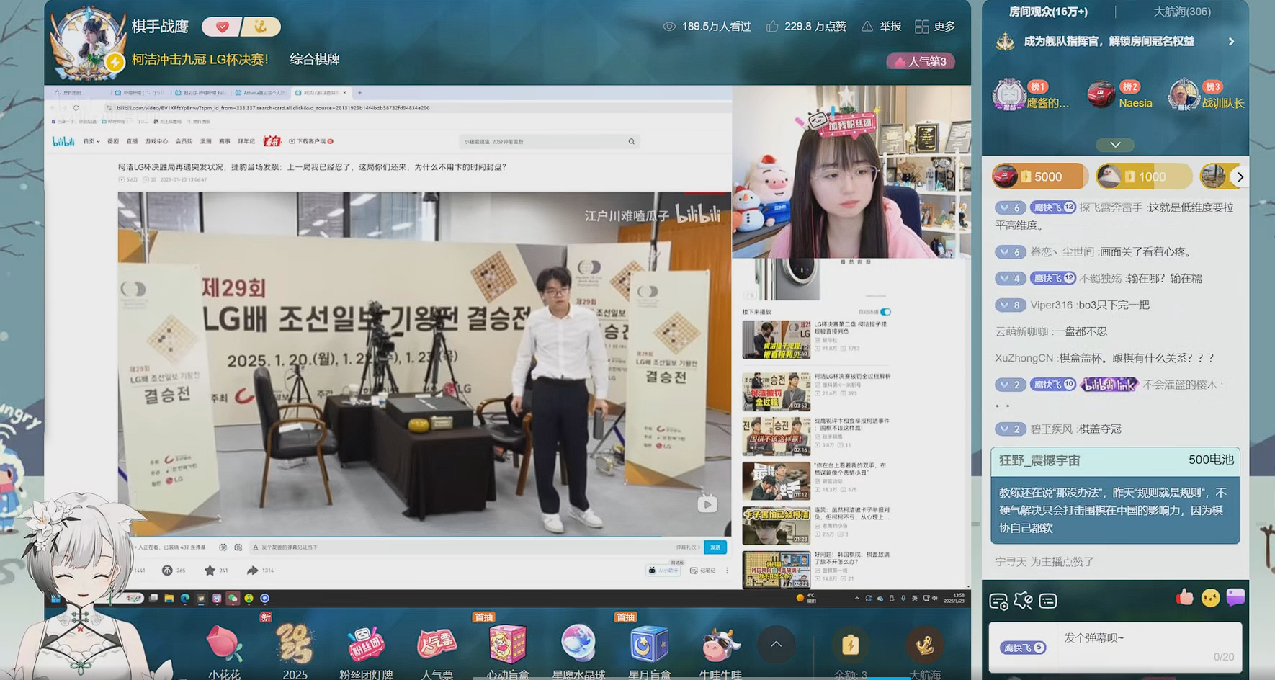Viewport: 1275px width, 680px height.
Task: Click the 人气第3 popularity badge
Action: [x=919, y=61]
